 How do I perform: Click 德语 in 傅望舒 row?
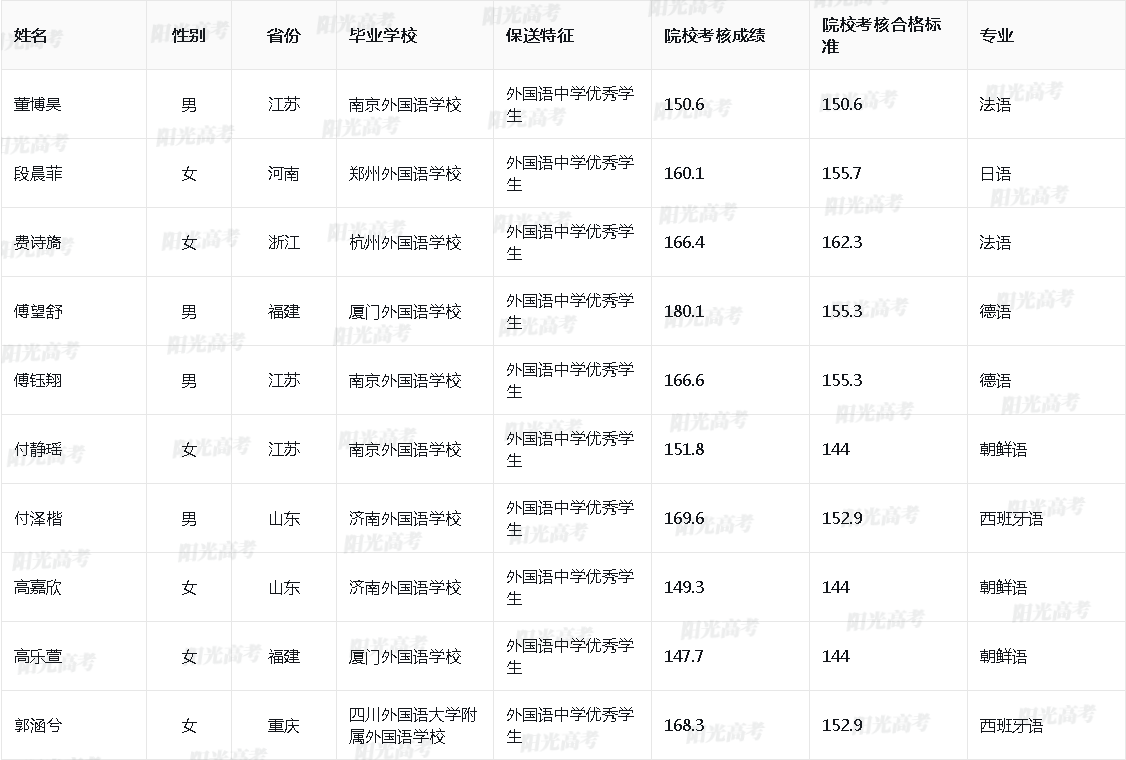pos(995,311)
